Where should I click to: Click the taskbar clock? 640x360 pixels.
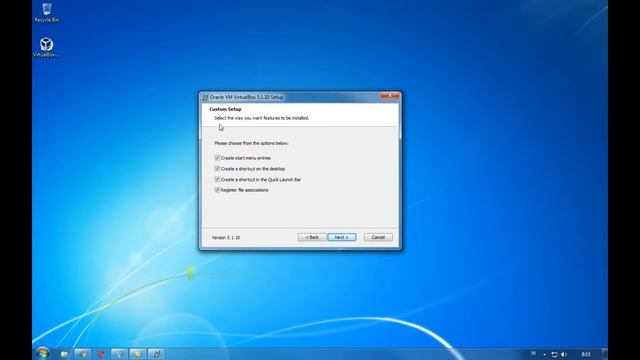[x=586, y=354]
